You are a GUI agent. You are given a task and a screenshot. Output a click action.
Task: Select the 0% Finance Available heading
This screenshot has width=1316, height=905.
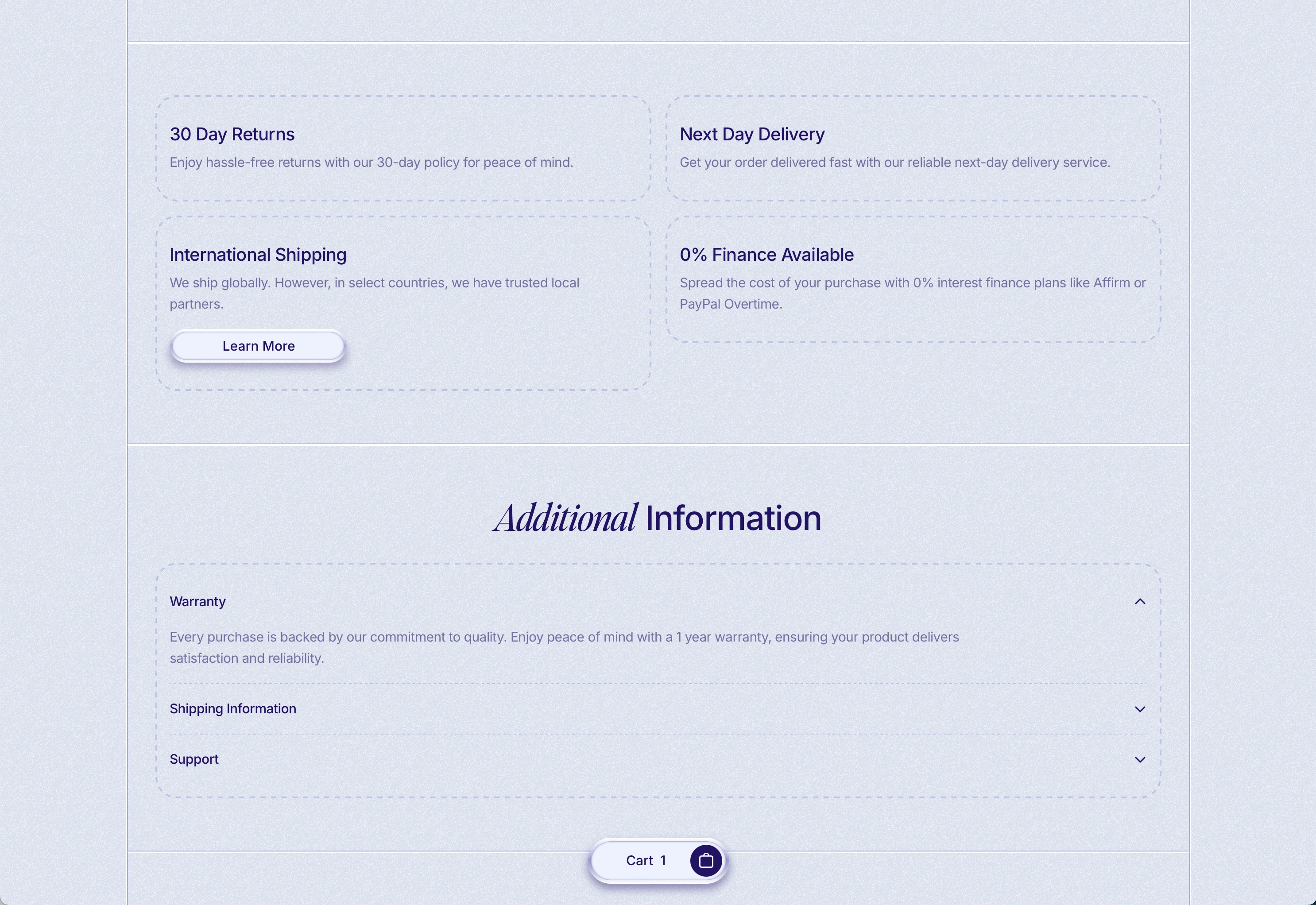766,255
